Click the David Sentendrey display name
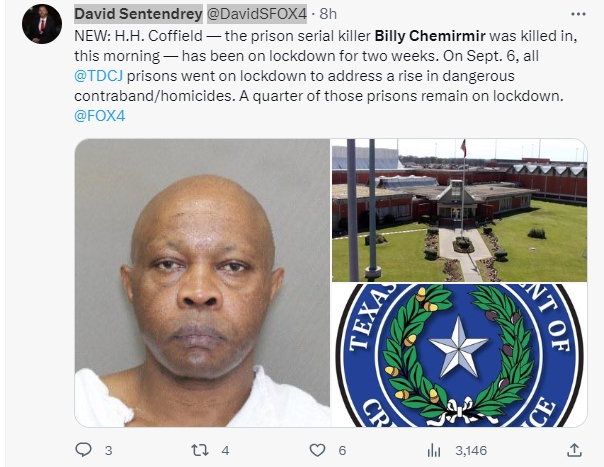Viewport: 604px width, 467px height. click(x=138, y=14)
